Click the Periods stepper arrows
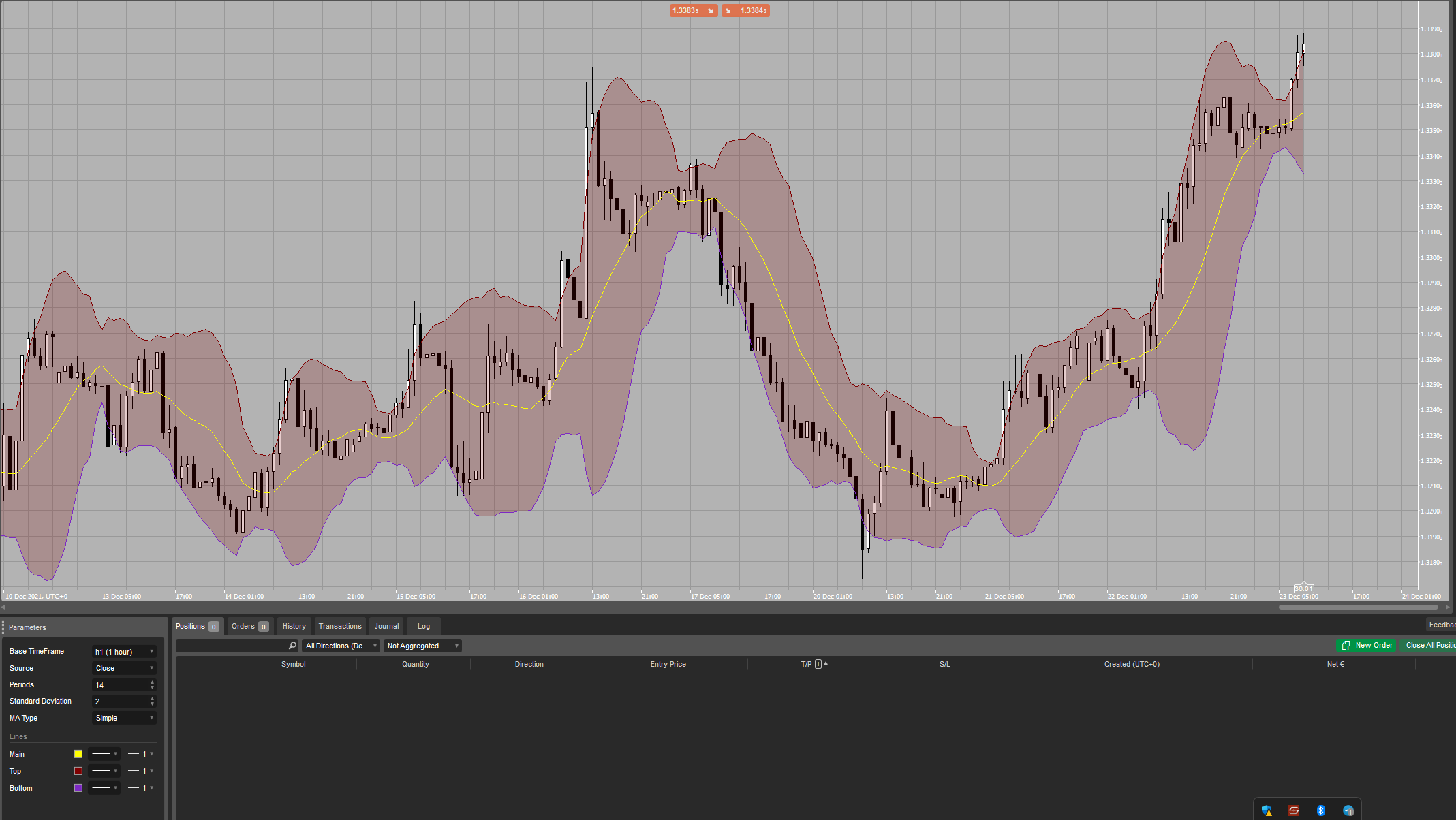1456x820 pixels. click(x=152, y=684)
